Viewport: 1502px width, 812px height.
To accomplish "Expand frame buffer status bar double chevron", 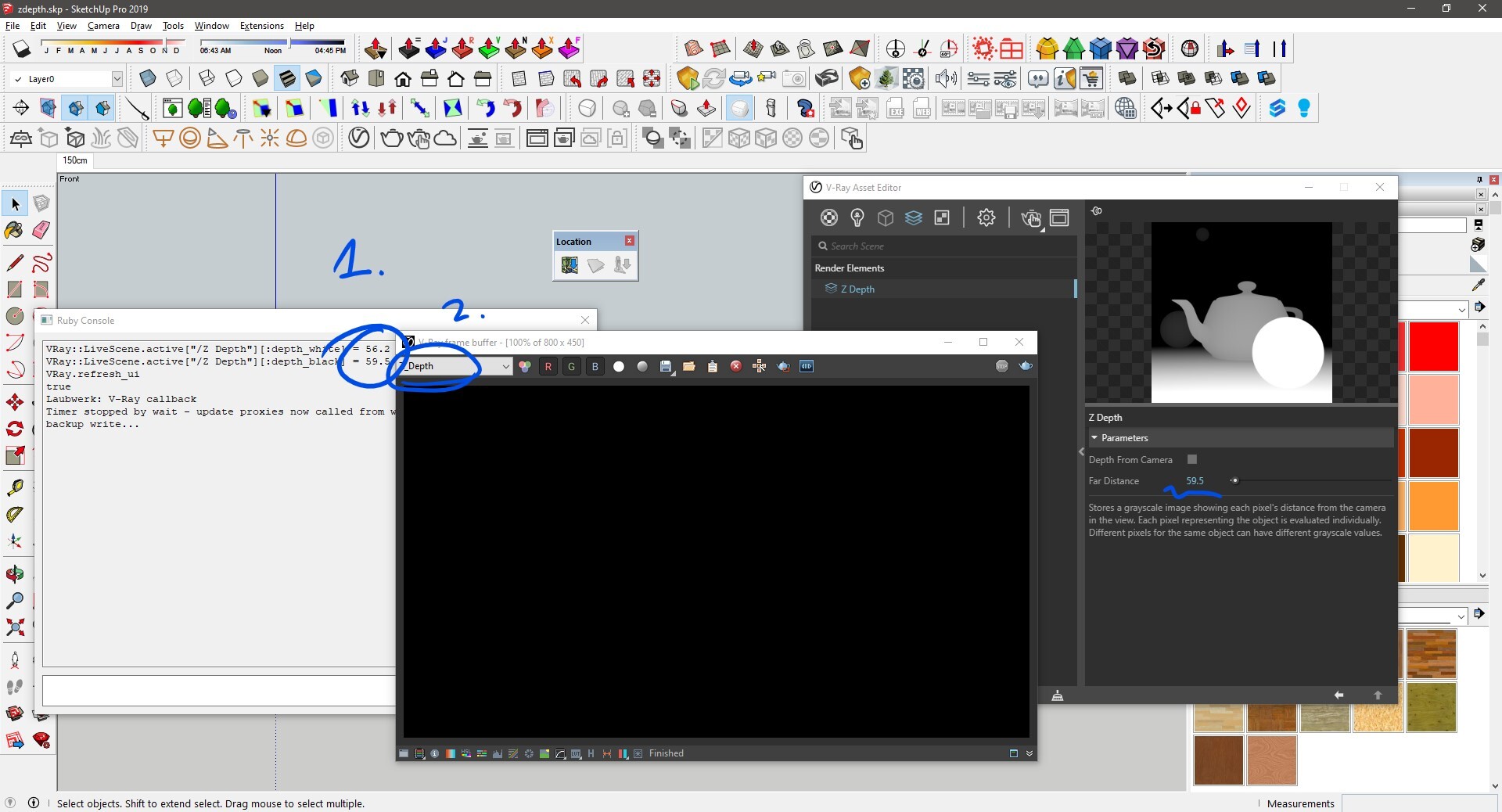I will point(1029,753).
